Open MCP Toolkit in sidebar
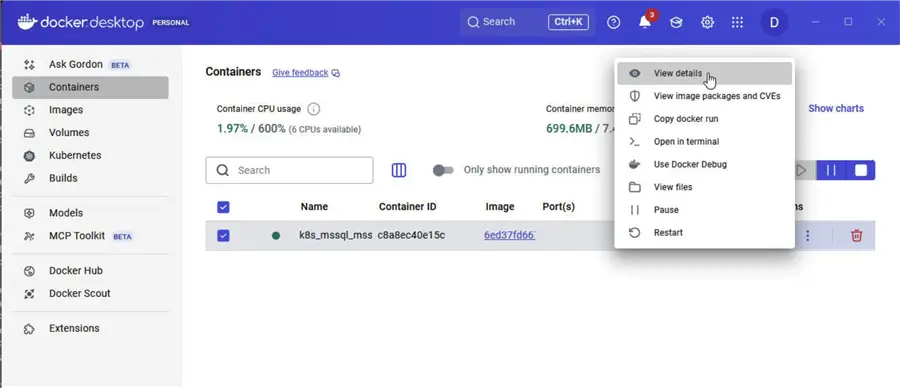 coord(90,236)
